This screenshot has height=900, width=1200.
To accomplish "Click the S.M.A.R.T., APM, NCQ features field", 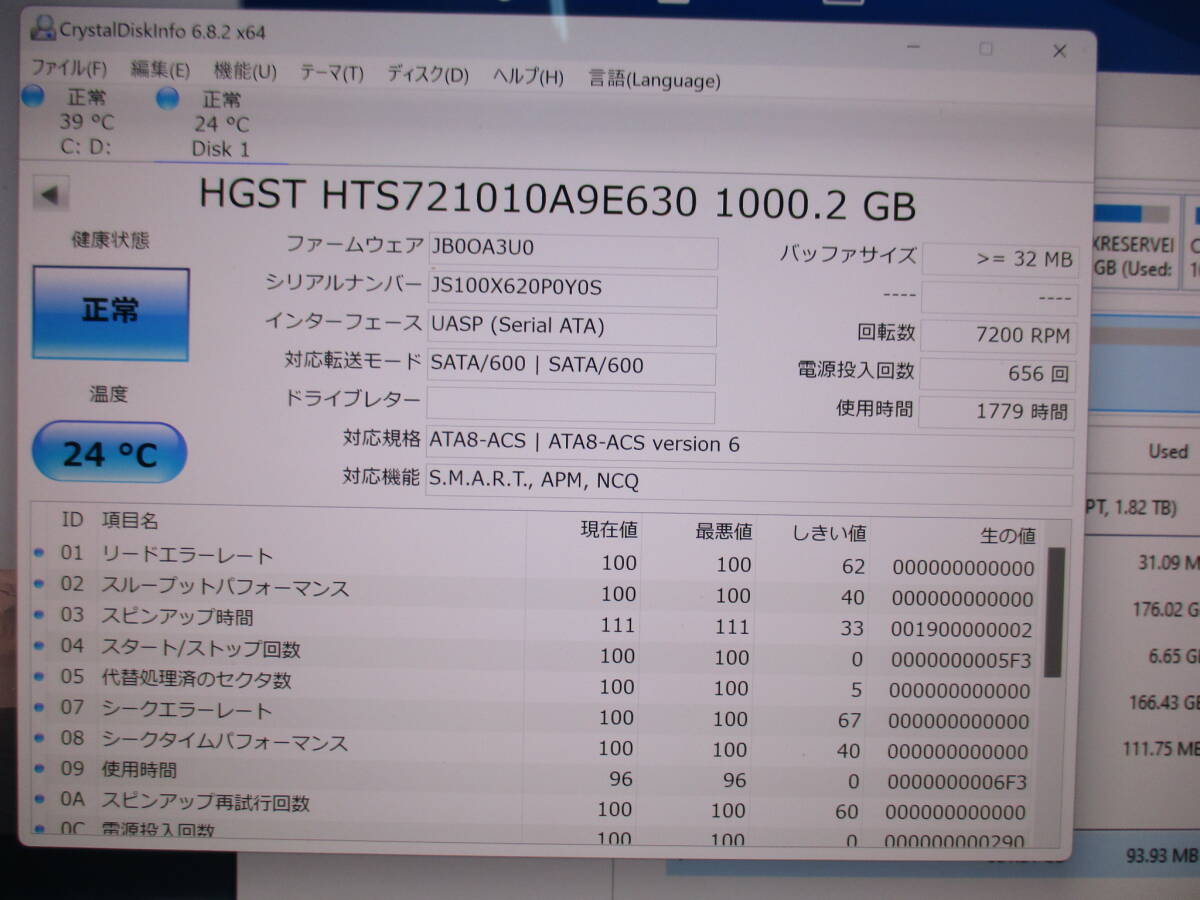I will coord(750,484).
